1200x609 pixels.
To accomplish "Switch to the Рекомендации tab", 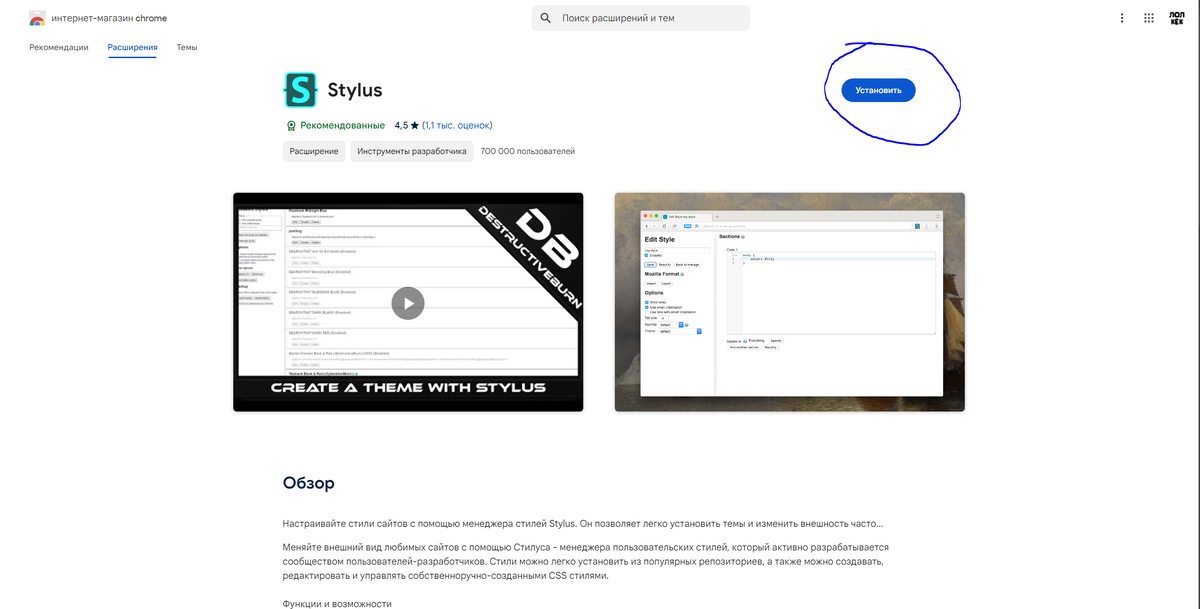I will 59,47.
